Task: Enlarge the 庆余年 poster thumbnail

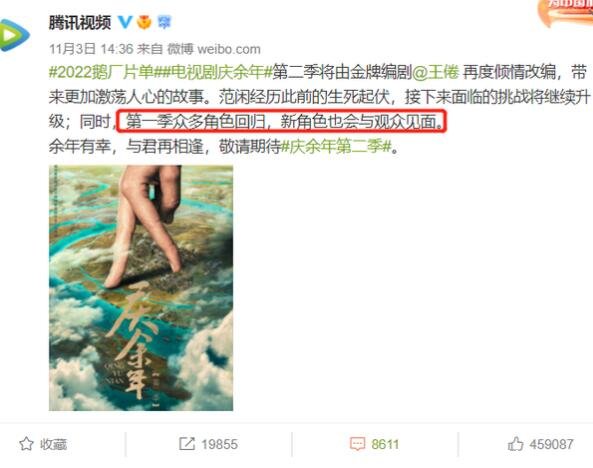Action: pos(141,288)
